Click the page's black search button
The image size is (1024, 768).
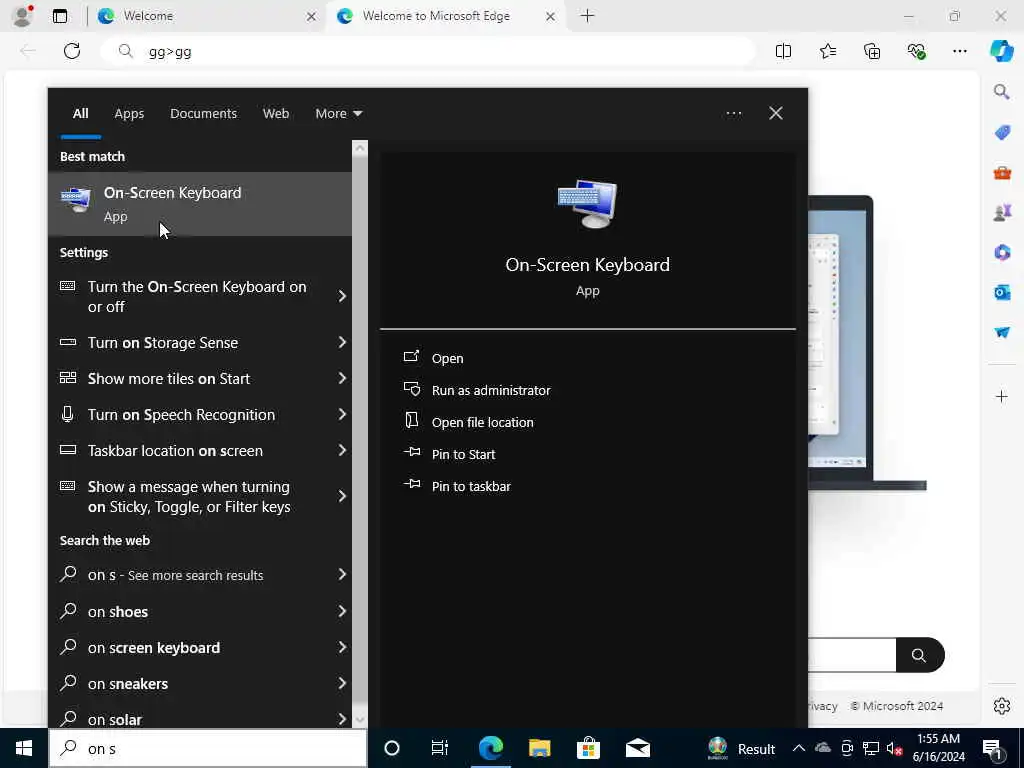pos(920,655)
